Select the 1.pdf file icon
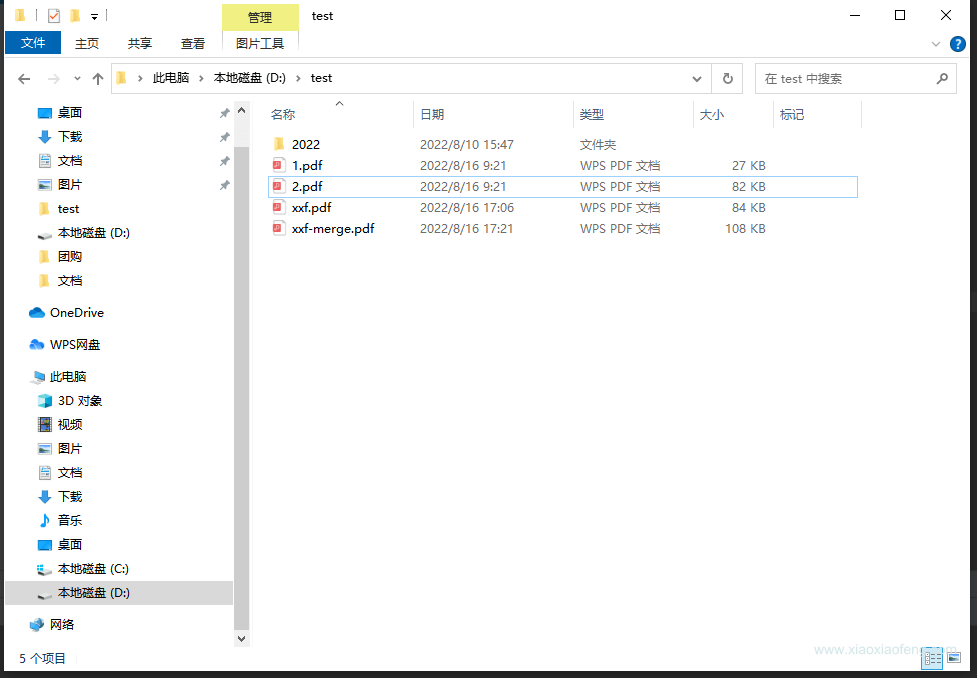This screenshot has height=678, width=977. click(279, 165)
